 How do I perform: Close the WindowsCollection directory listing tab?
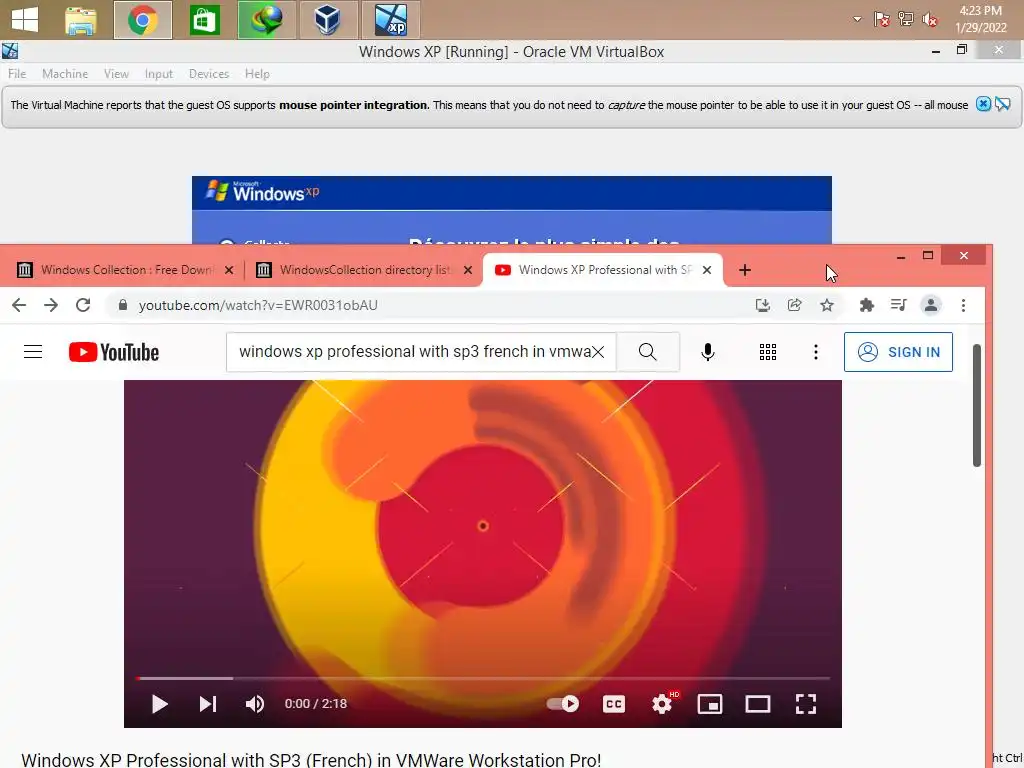click(x=468, y=270)
